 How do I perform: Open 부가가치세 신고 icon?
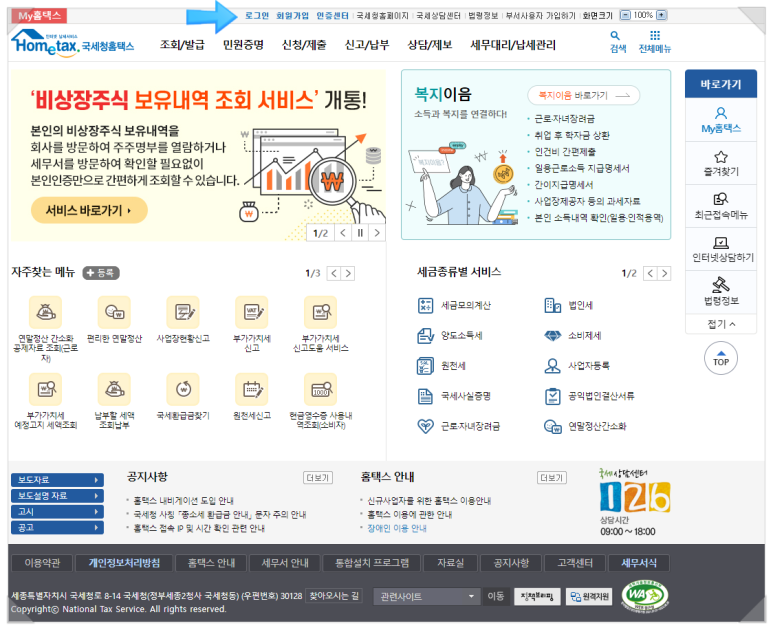pyautogui.click(x=252, y=312)
